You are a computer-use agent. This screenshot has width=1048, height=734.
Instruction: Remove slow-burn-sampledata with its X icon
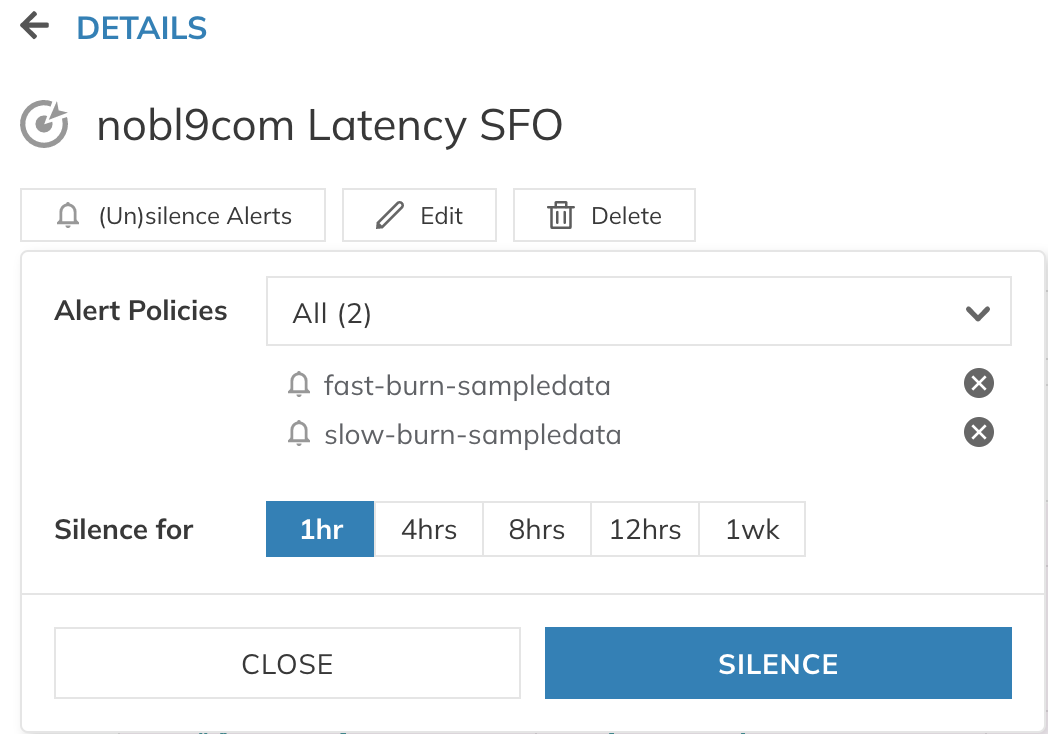click(x=978, y=432)
